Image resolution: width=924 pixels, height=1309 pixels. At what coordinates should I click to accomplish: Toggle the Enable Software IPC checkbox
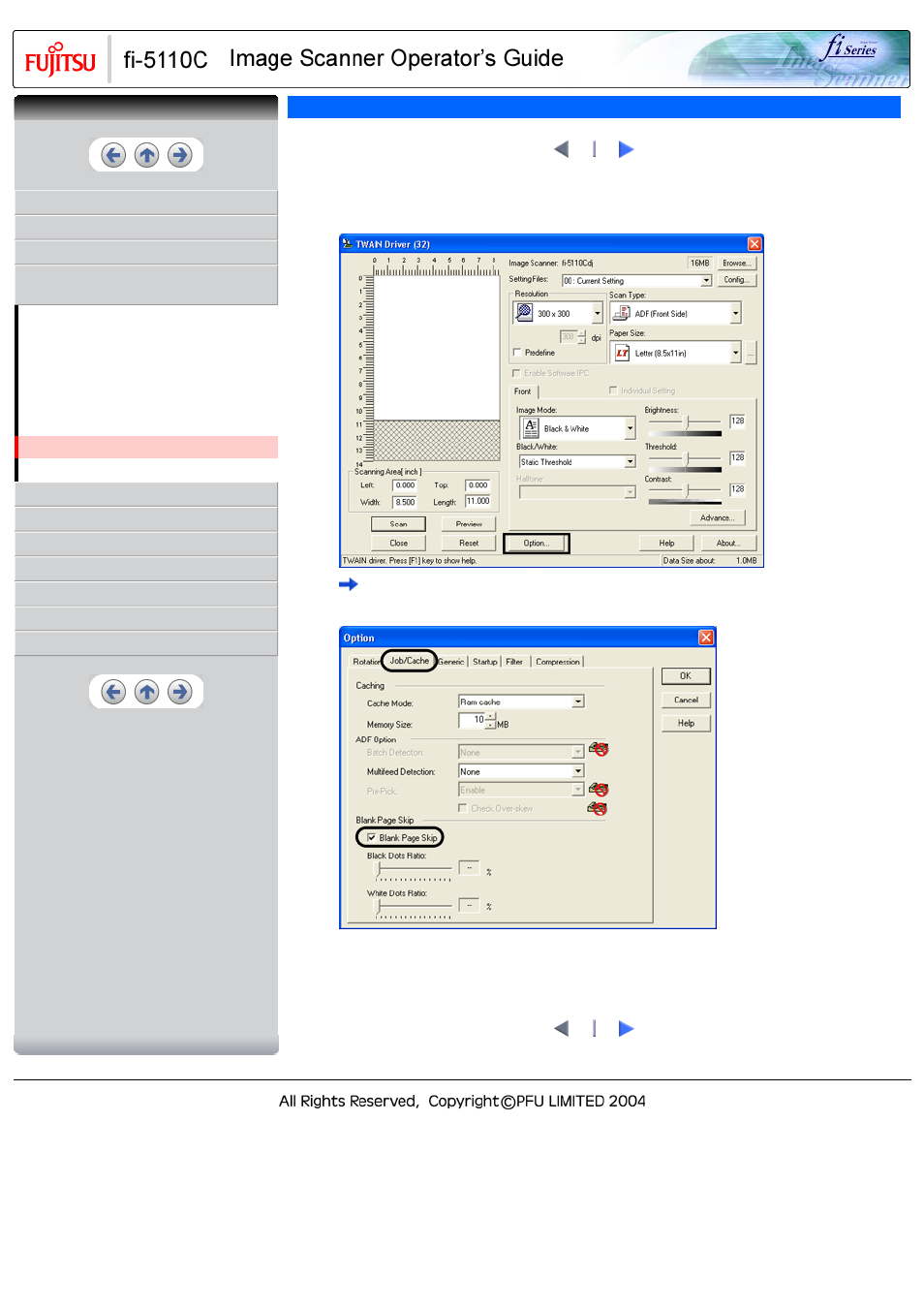(x=516, y=373)
